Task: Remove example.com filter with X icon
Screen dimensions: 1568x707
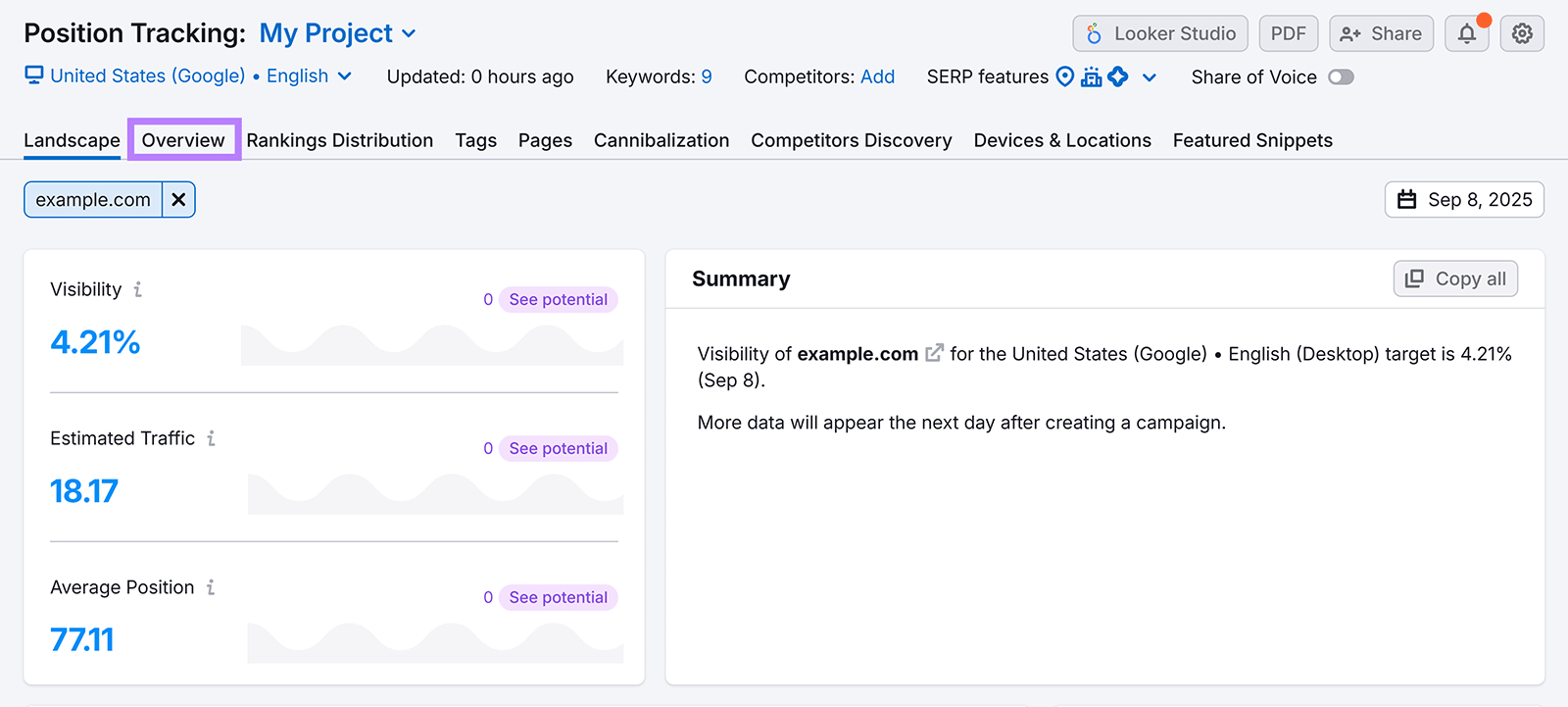Action: [178, 200]
